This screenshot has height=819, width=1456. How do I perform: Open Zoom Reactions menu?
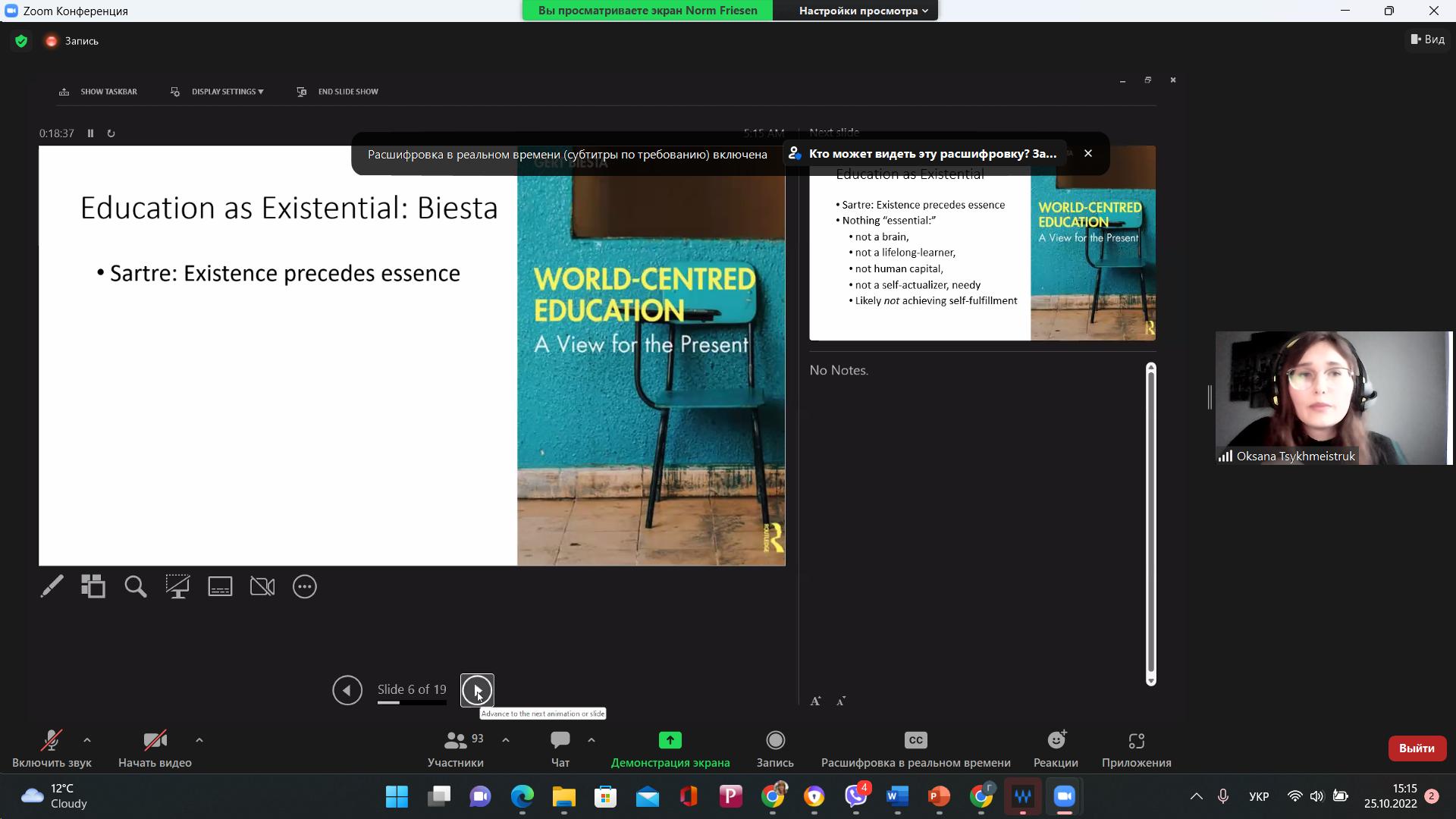click(1055, 748)
